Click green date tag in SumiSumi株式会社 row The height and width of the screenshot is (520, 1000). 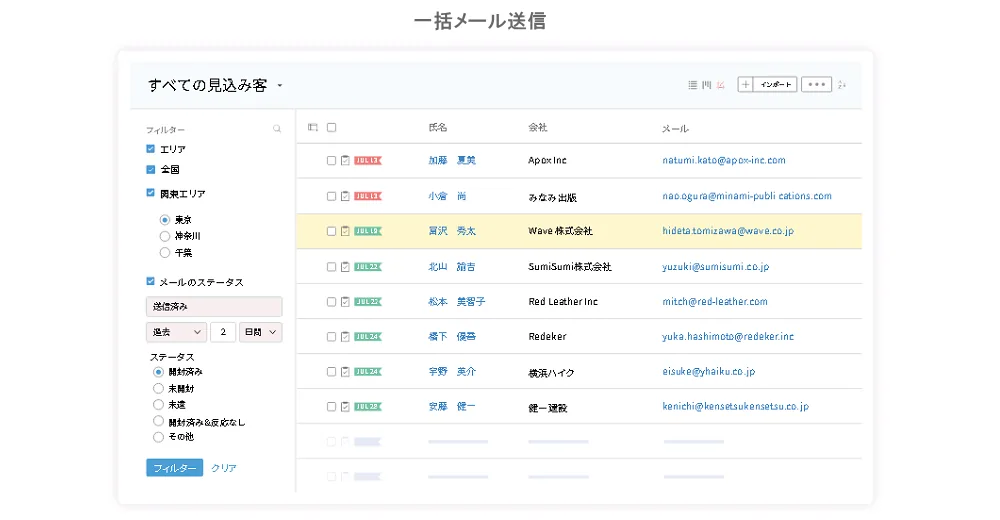click(x=368, y=267)
